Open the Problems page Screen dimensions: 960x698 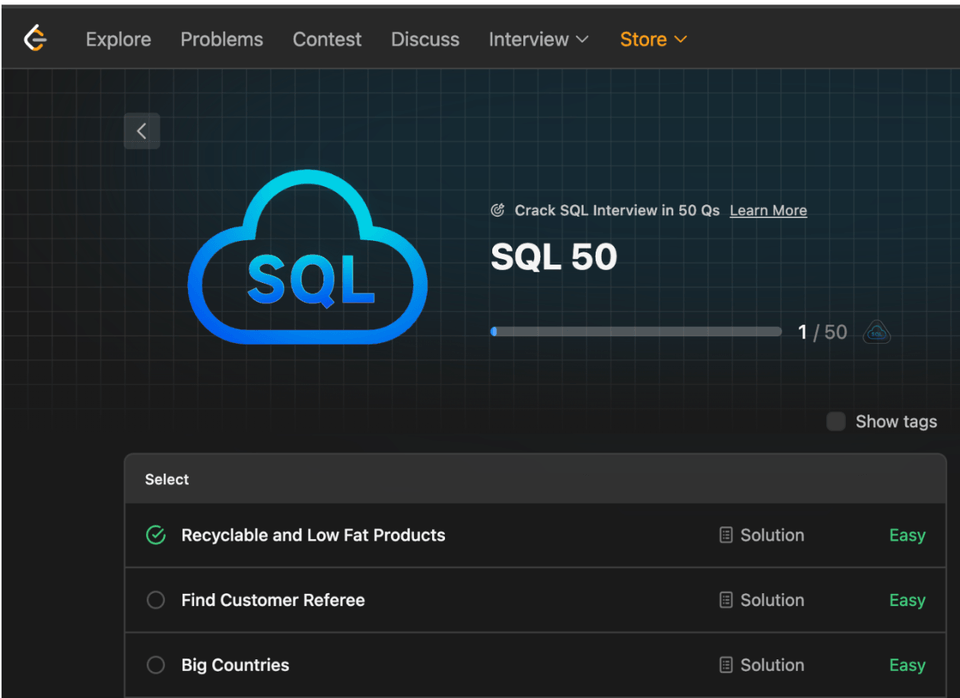pyautogui.click(x=222, y=39)
